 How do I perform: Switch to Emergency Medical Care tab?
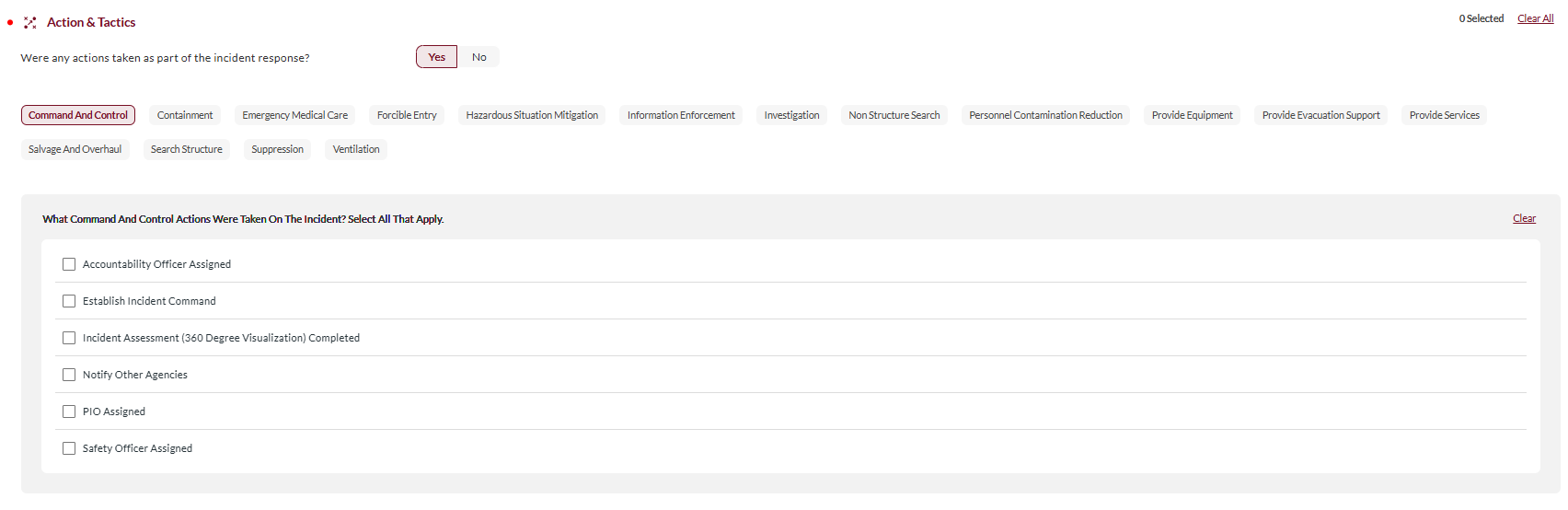294,115
